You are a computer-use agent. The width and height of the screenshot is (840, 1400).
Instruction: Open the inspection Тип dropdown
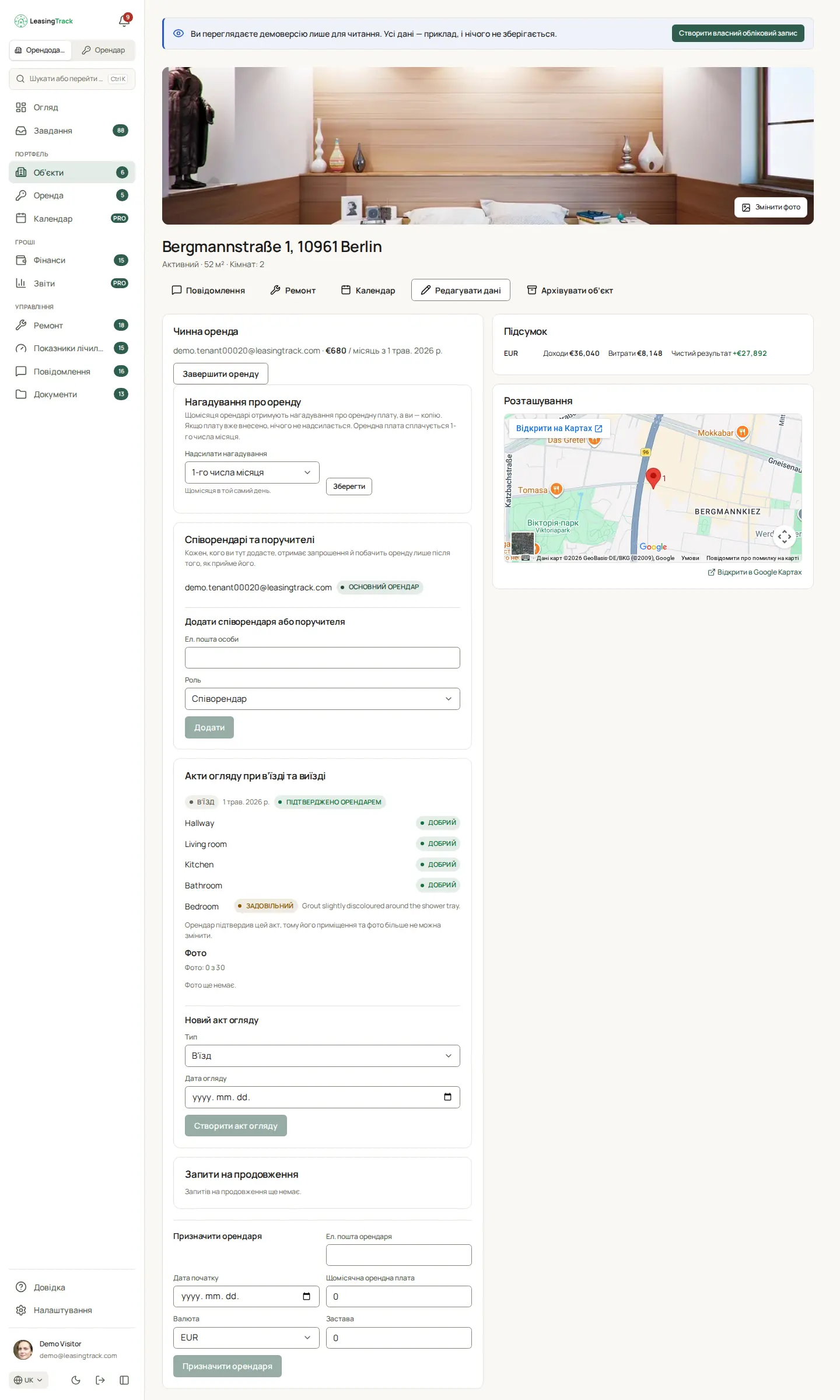coord(323,1056)
